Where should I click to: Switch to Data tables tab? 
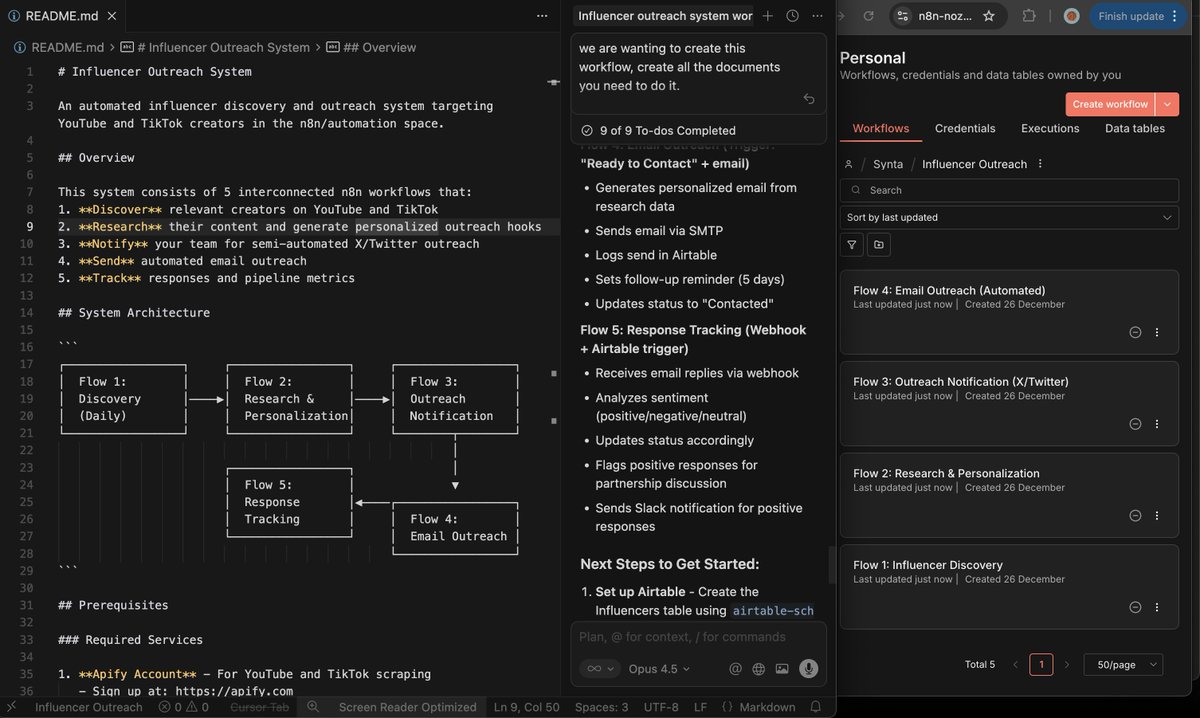tap(1135, 128)
